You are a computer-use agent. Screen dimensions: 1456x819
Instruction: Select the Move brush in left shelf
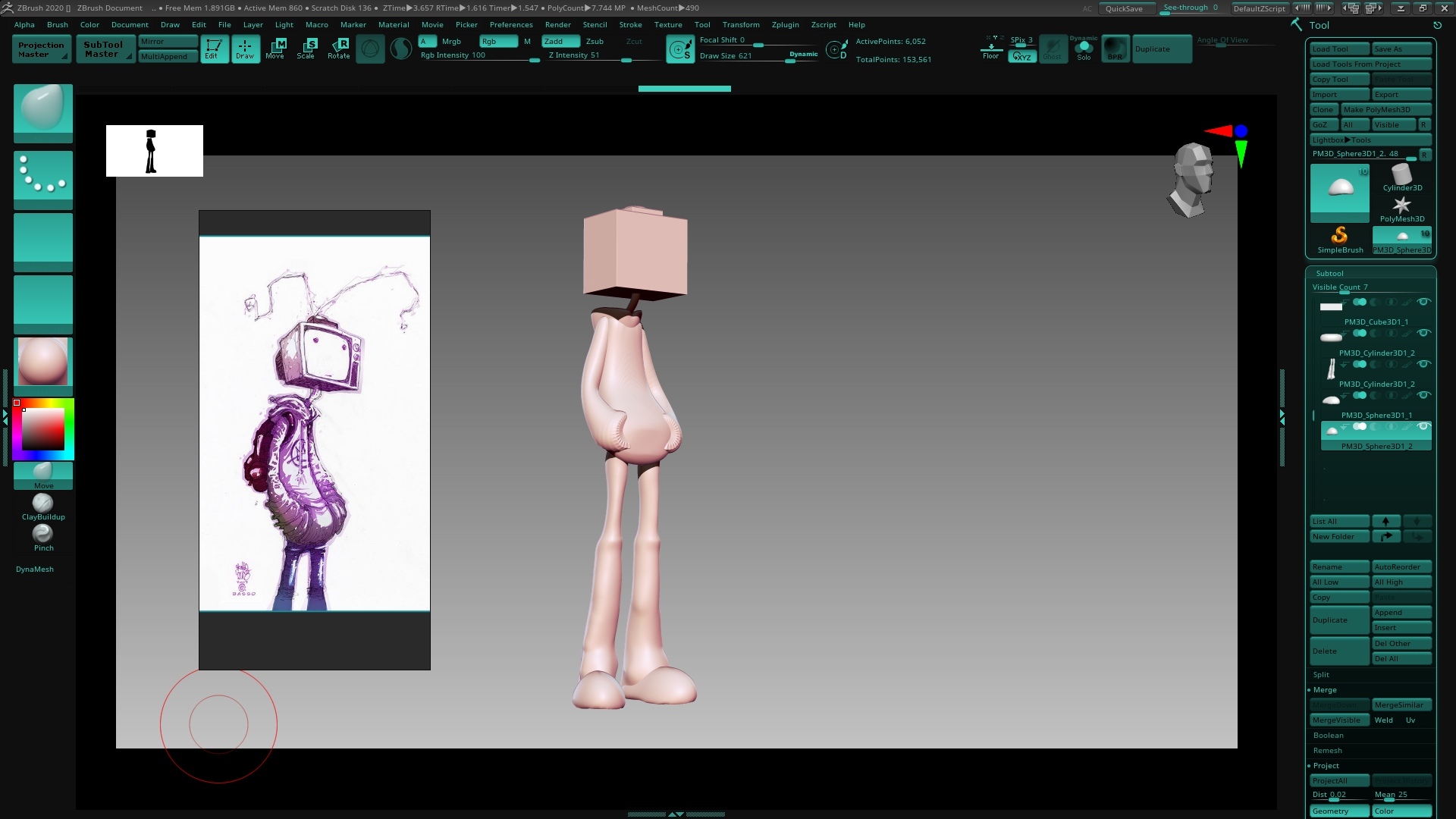click(x=43, y=475)
